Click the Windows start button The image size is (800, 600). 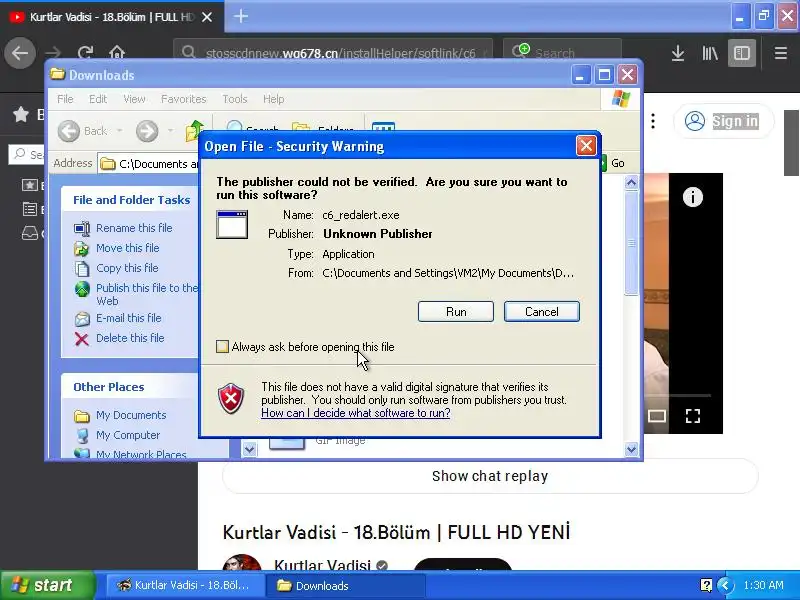pyautogui.click(x=48, y=585)
